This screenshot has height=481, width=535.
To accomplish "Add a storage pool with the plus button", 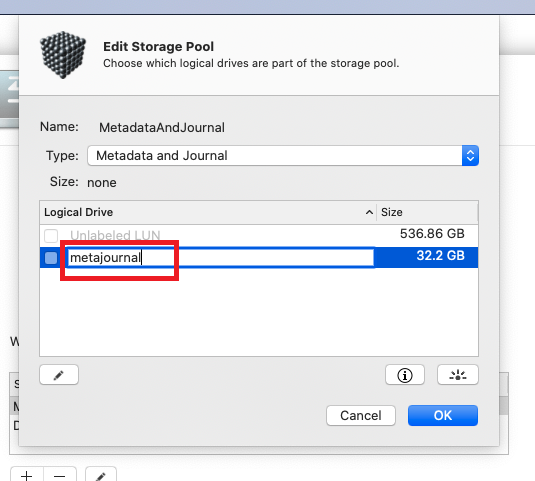I will [27, 475].
